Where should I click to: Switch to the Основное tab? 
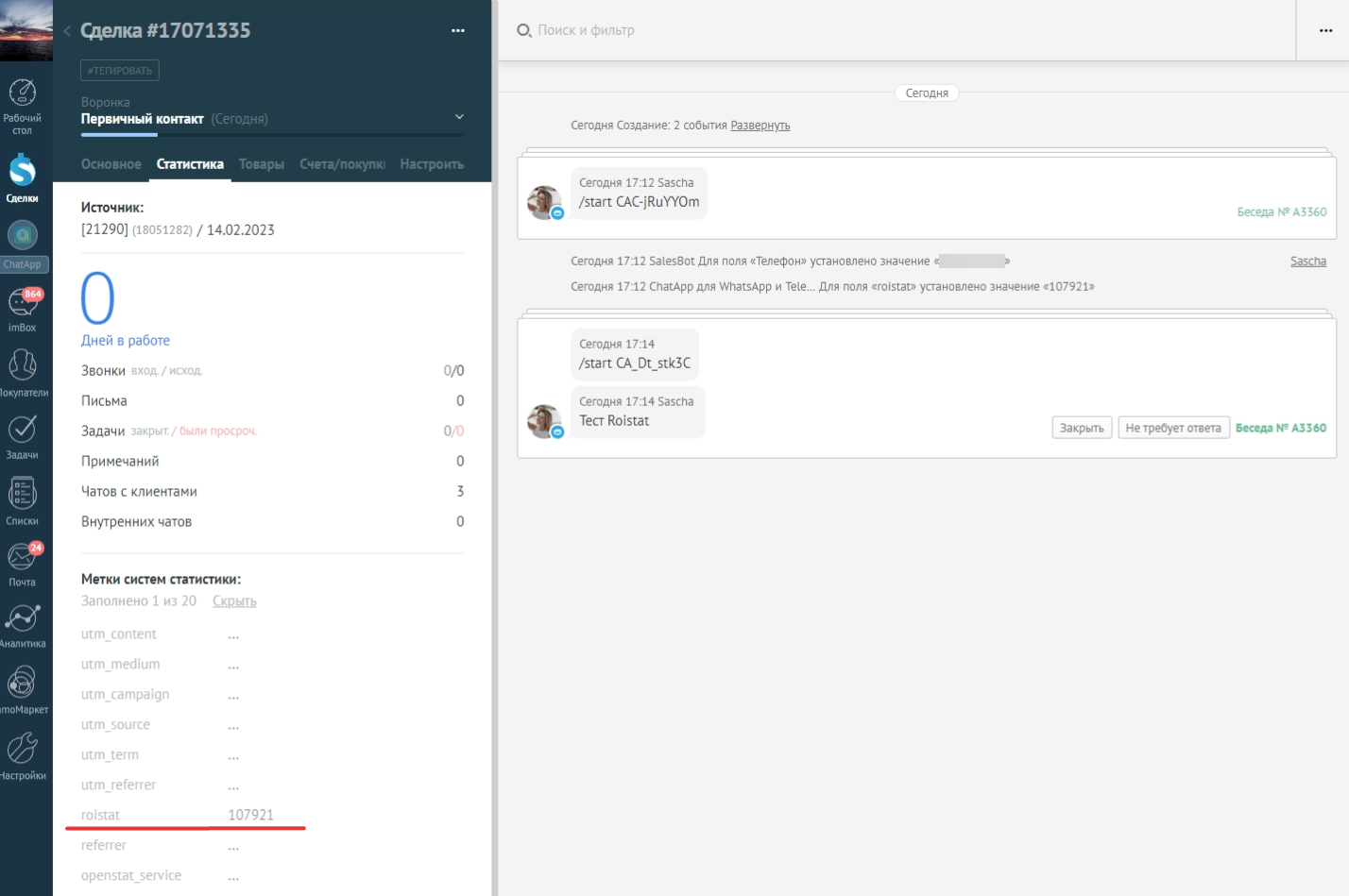pyautogui.click(x=111, y=164)
